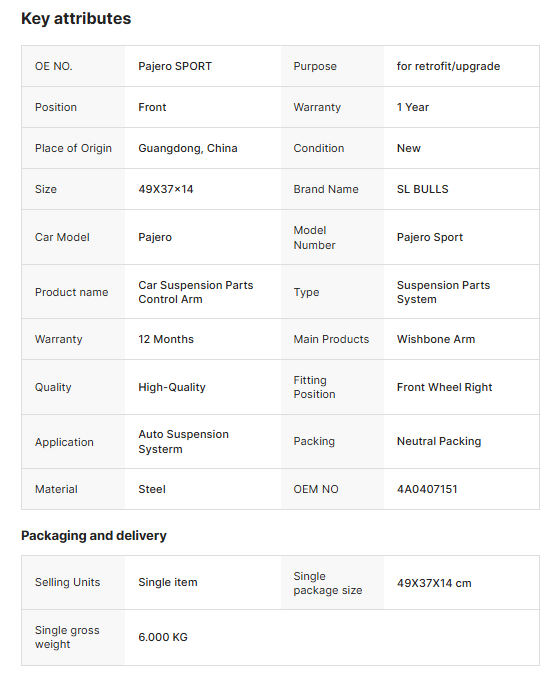Click the Car Suspension Parts Control Arm text
The height and width of the screenshot is (683, 557).
click(x=196, y=292)
